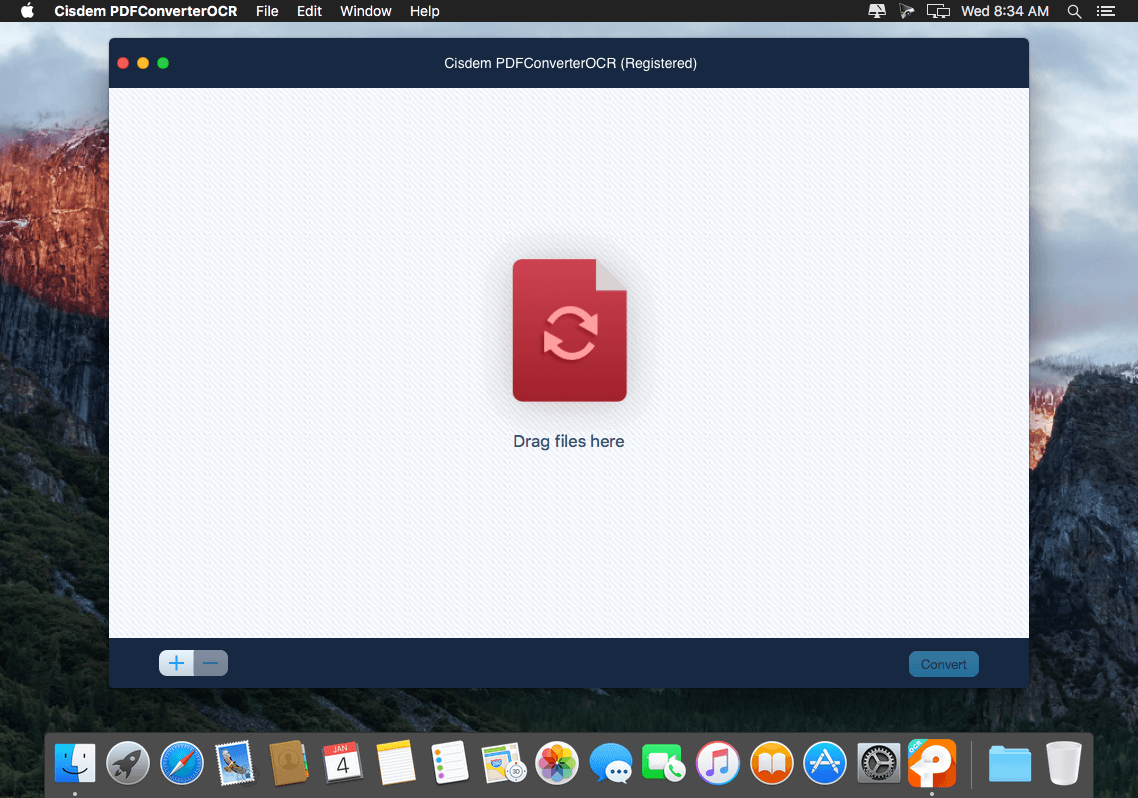Open the File menu

click(267, 11)
